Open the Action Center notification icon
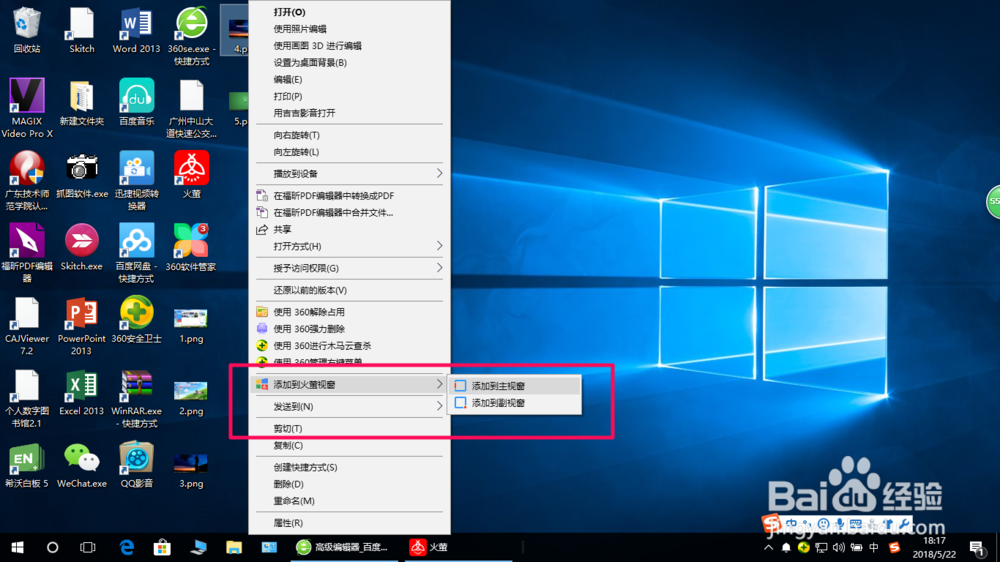This screenshot has height=562, width=1000. click(x=978, y=547)
